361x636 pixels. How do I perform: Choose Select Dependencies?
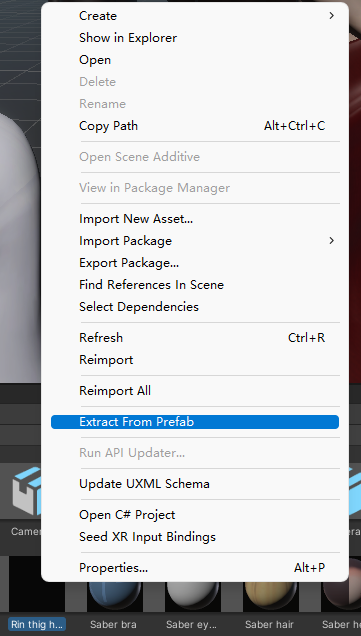(x=139, y=307)
